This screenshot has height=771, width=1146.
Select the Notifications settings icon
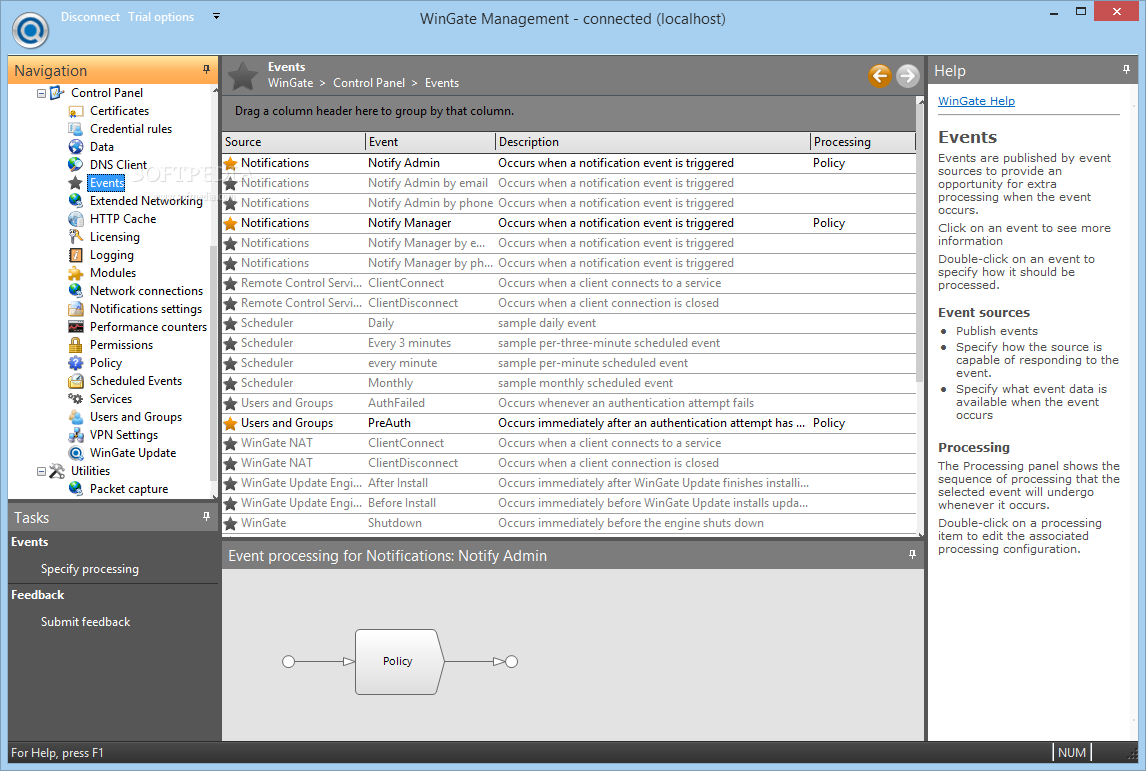click(75, 309)
